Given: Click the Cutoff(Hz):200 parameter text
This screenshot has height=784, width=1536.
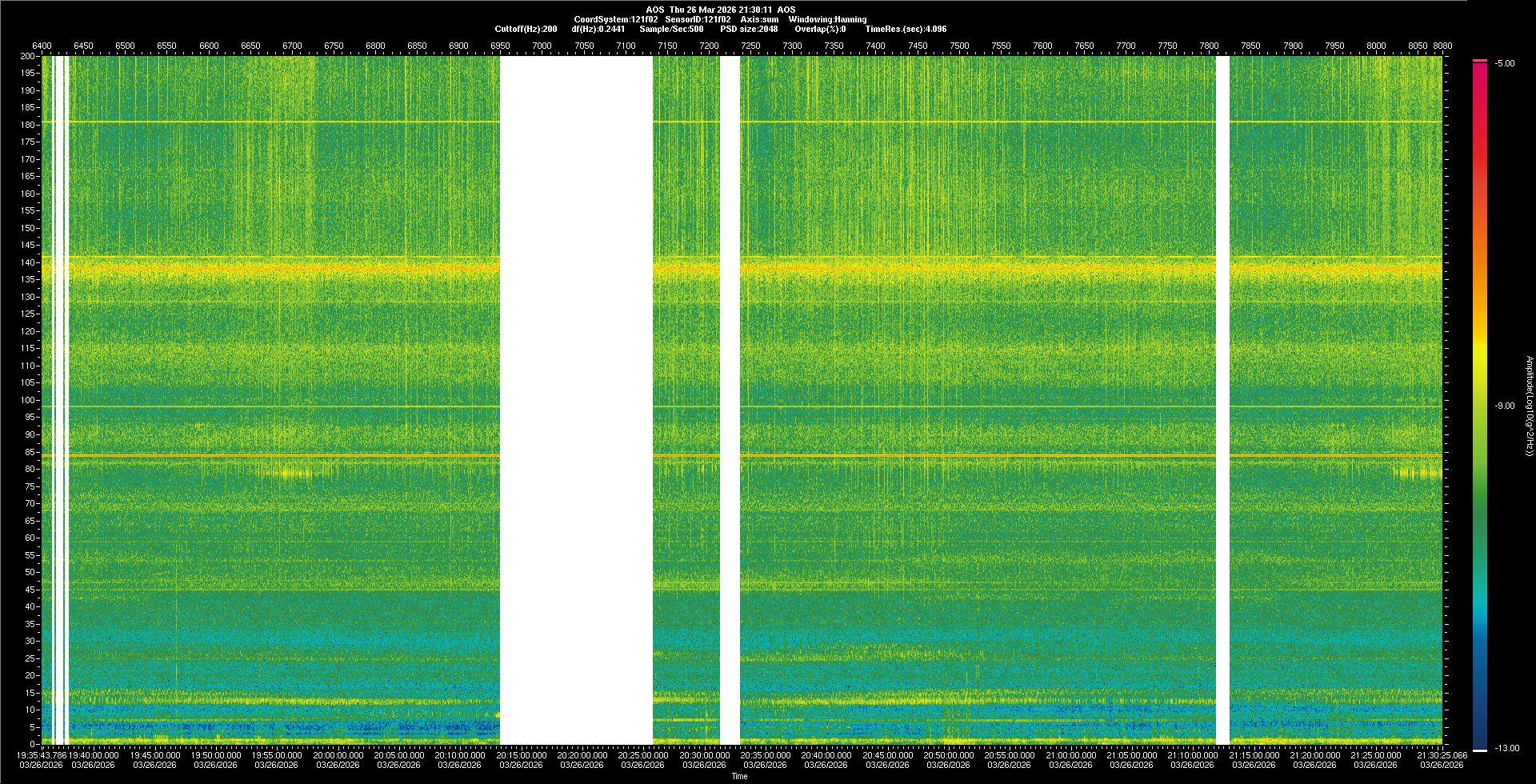Looking at the screenshot, I should pyautogui.click(x=526, y=29).
